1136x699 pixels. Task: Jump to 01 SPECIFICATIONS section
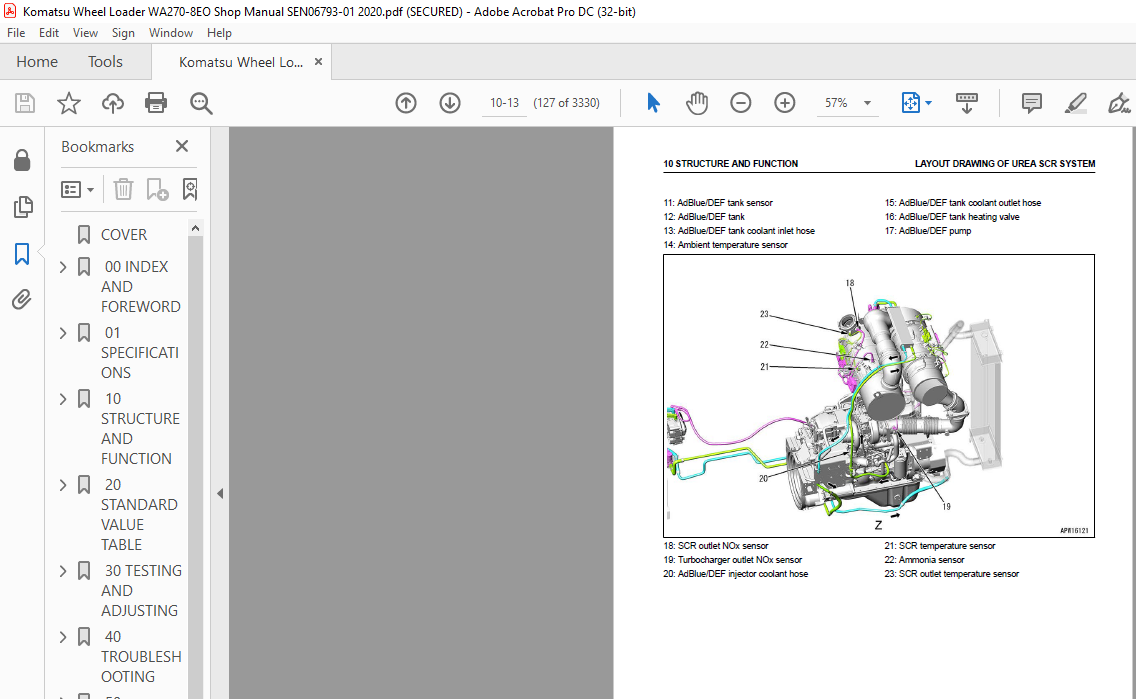click(x=140, y=353)
